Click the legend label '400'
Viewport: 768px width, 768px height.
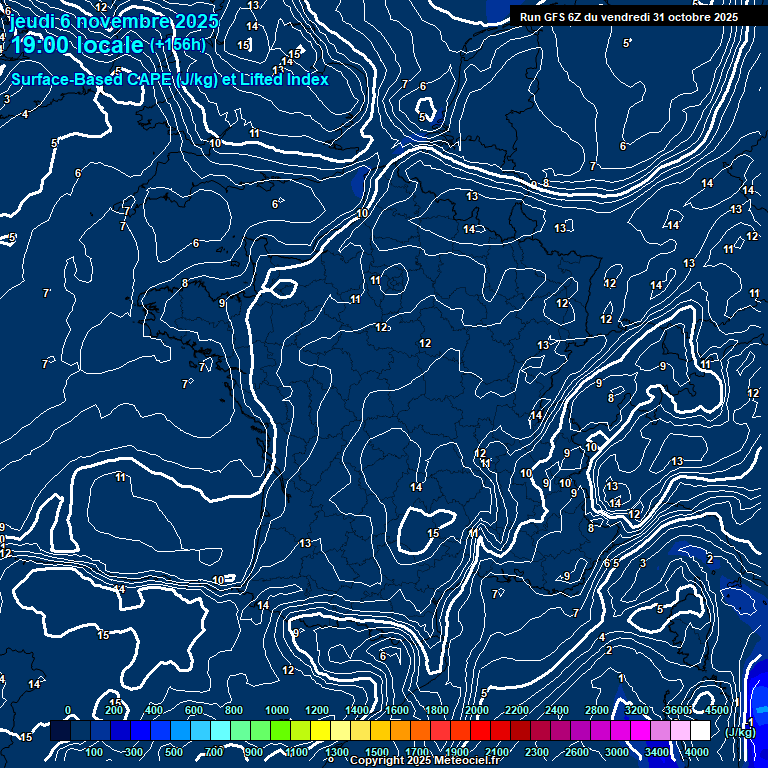(x=154, y=710)
